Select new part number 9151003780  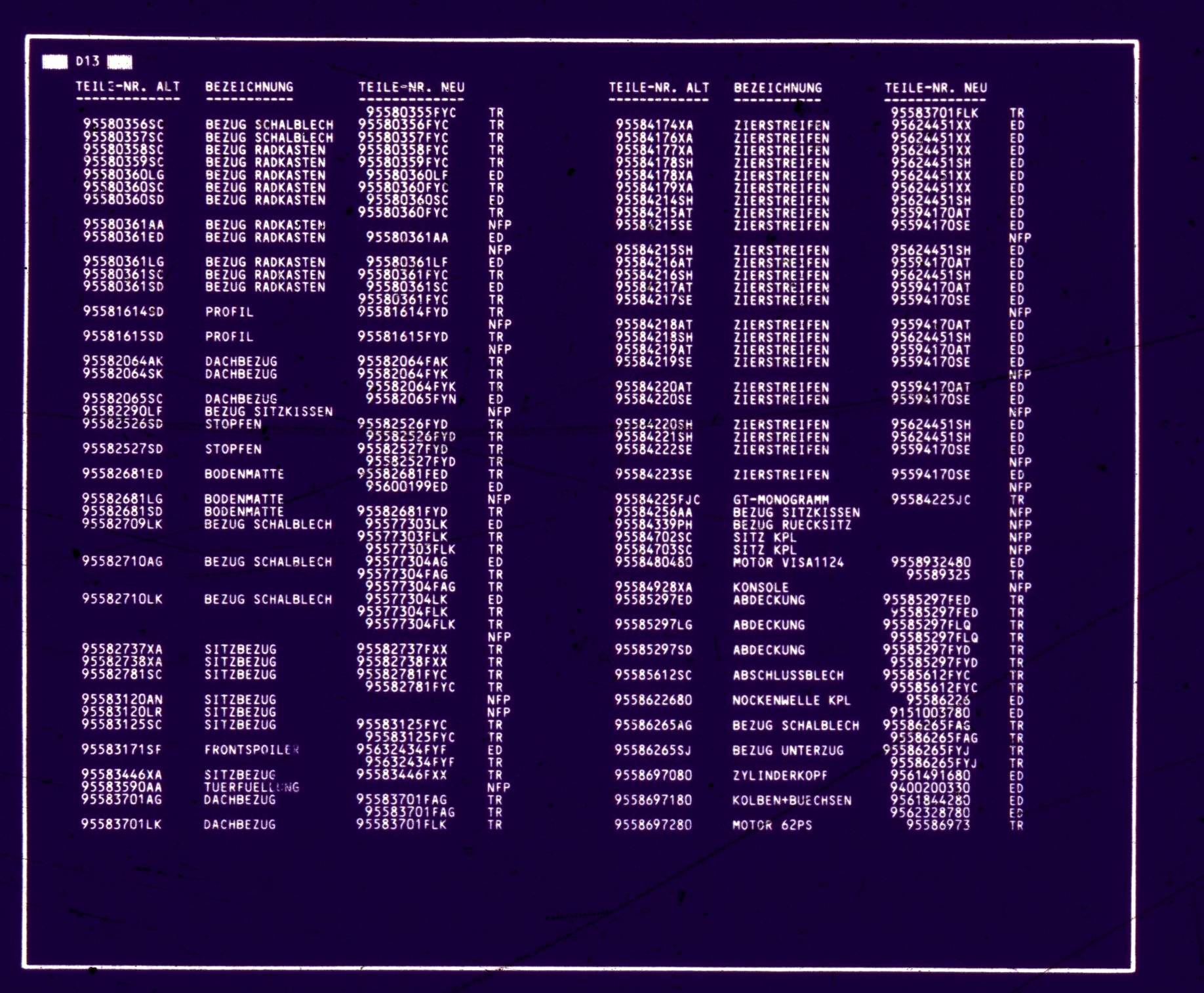[x=930, y=713]
